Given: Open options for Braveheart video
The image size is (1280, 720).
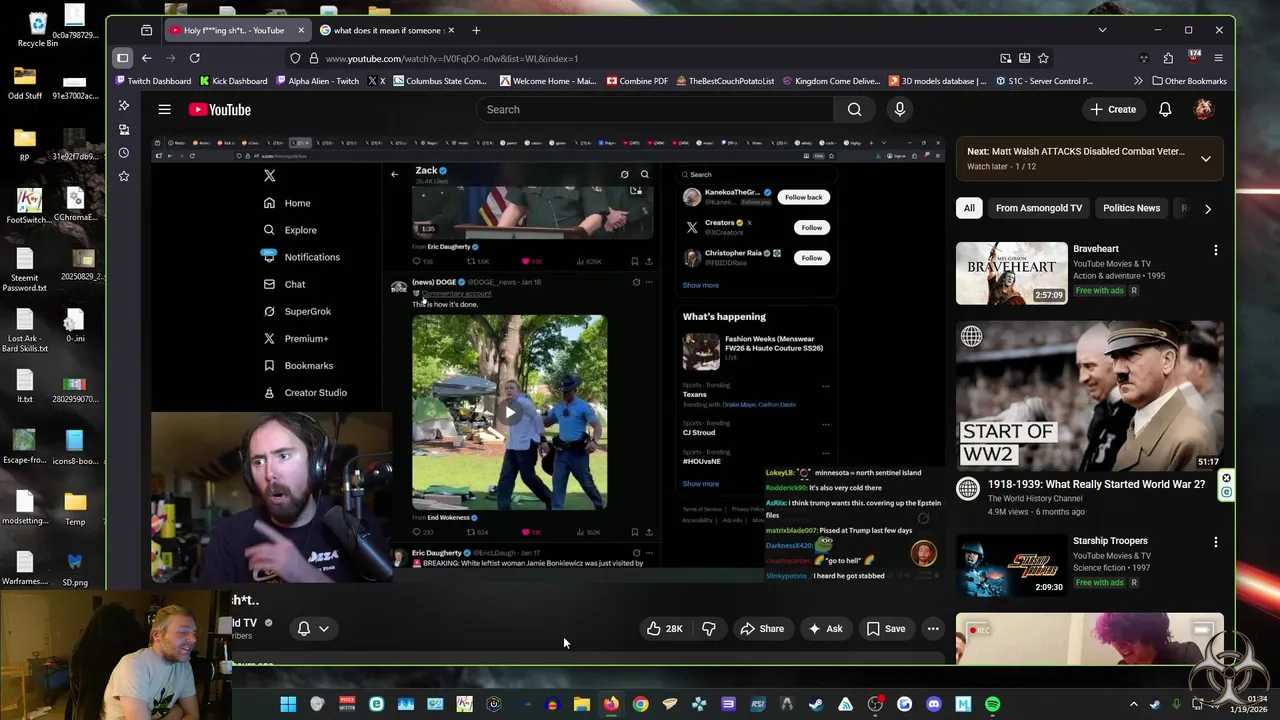Looking at the screenshot, I should [1216, 250].
